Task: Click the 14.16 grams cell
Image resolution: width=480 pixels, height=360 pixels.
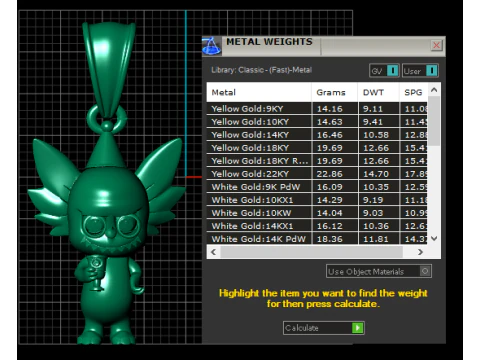Action: tap(335, 109)
